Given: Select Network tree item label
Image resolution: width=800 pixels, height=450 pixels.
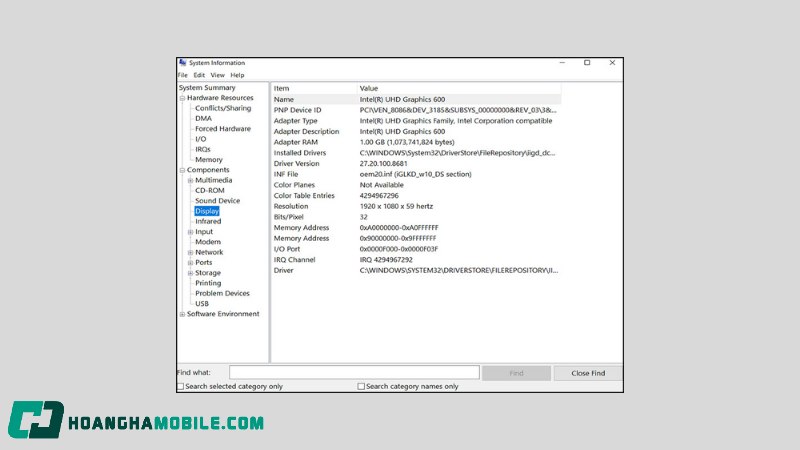Looking at the screenshot, I should 209,252.
